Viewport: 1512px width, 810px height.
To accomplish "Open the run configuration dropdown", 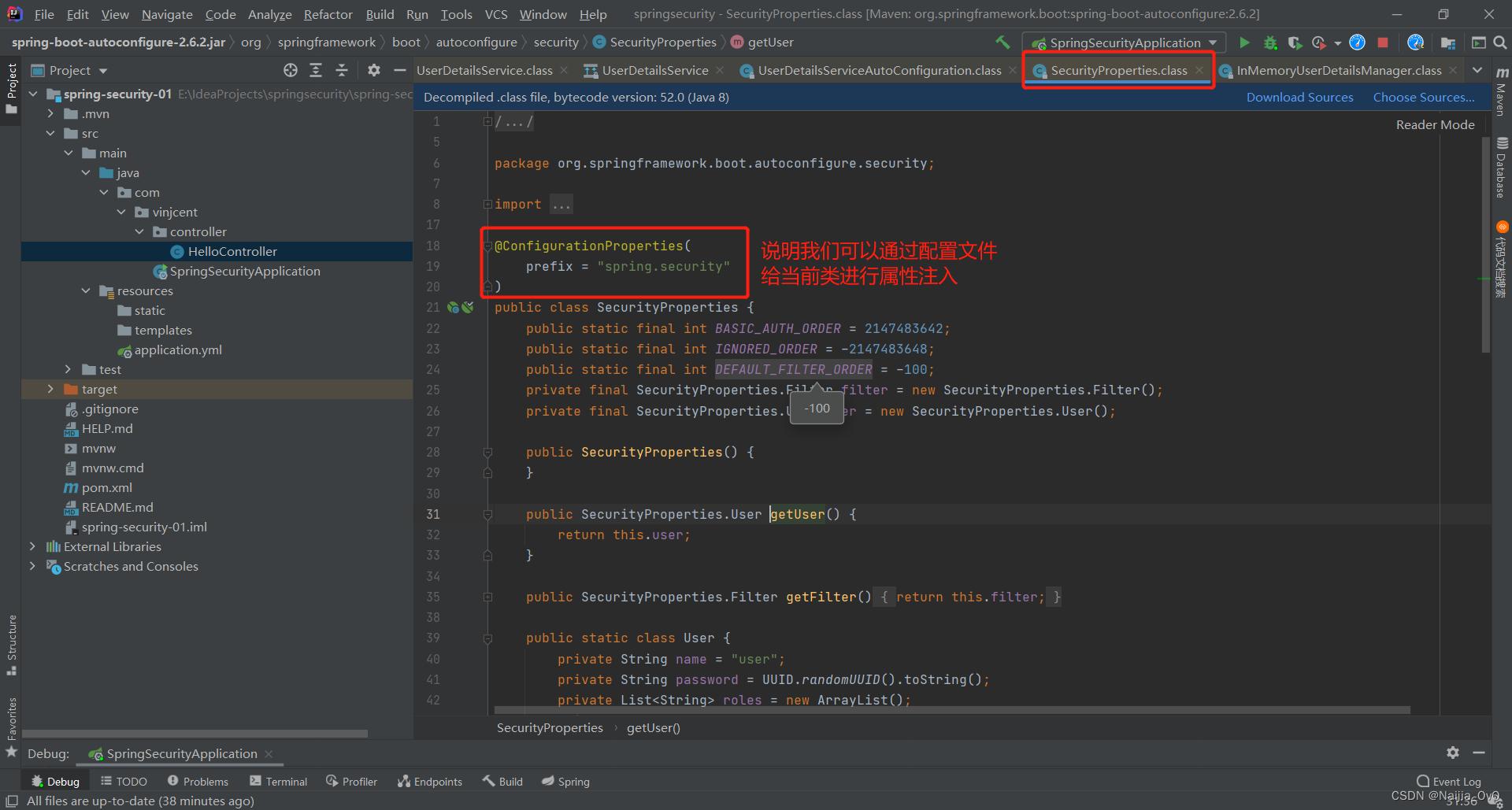I will pyautogui.click(x=1213, y=43).
